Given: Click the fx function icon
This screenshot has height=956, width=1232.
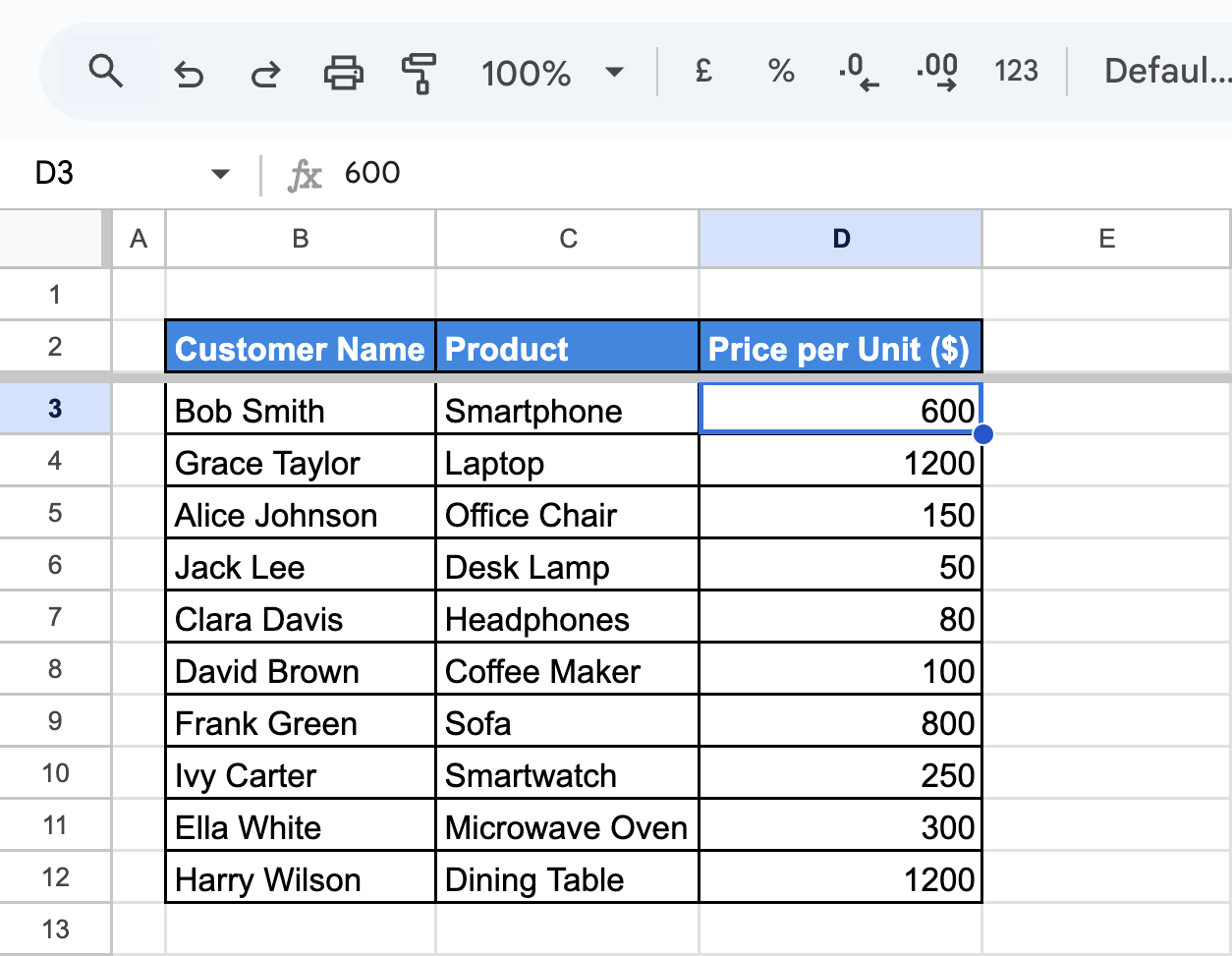Looking at the screenshot, I should tap(305, 175).
